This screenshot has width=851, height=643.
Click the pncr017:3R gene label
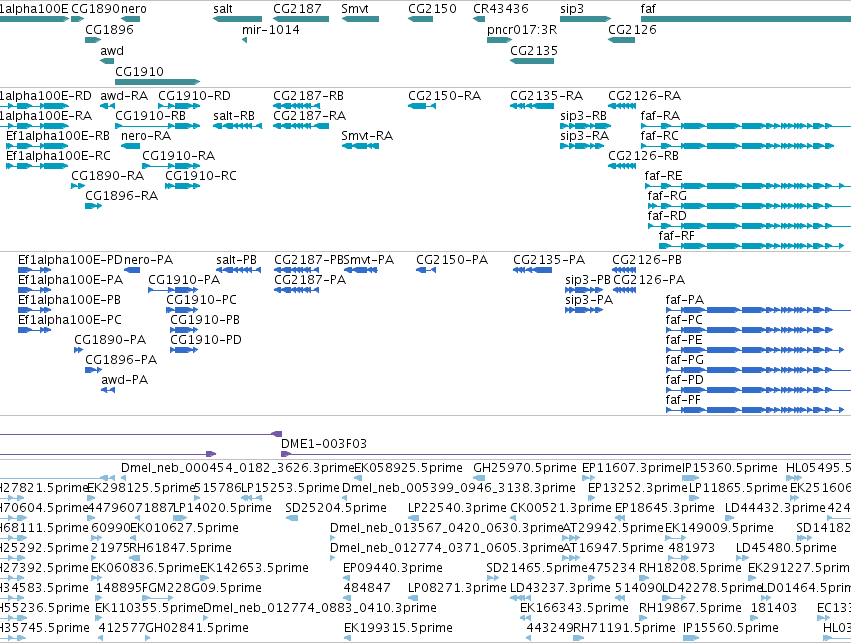(522, 30)
